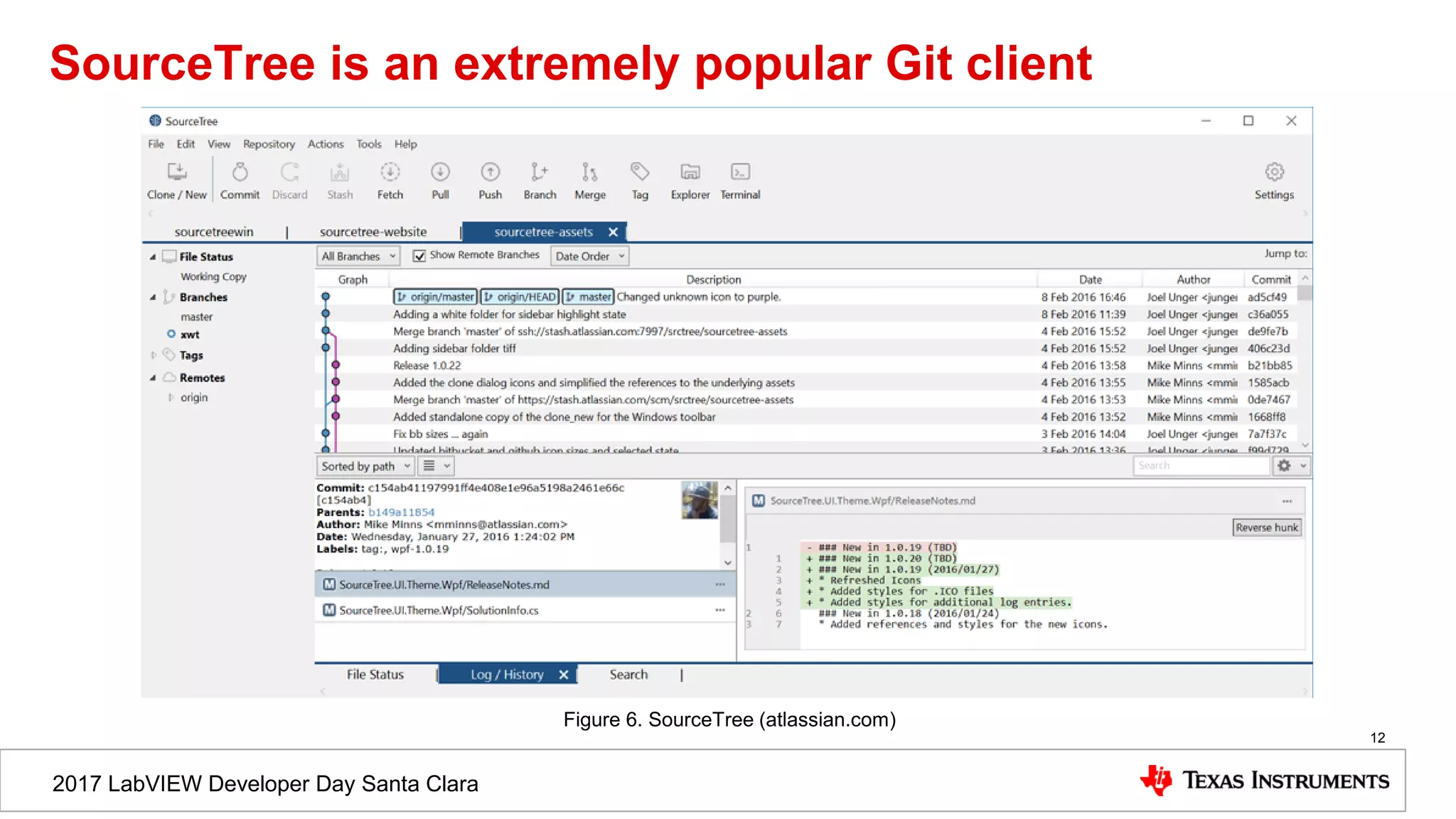
Task: Open options dots for SolutionInfo.cs file row
Action: tap(720, 610)
